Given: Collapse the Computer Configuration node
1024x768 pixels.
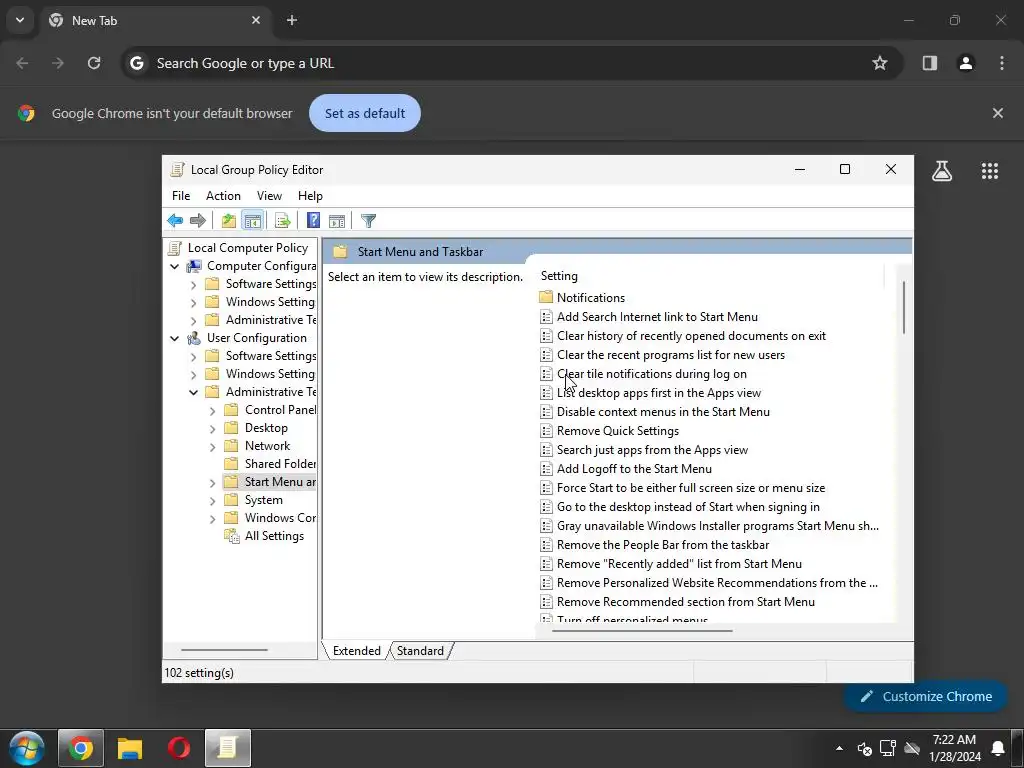Looking at the screenshot, I should (174, 266).
